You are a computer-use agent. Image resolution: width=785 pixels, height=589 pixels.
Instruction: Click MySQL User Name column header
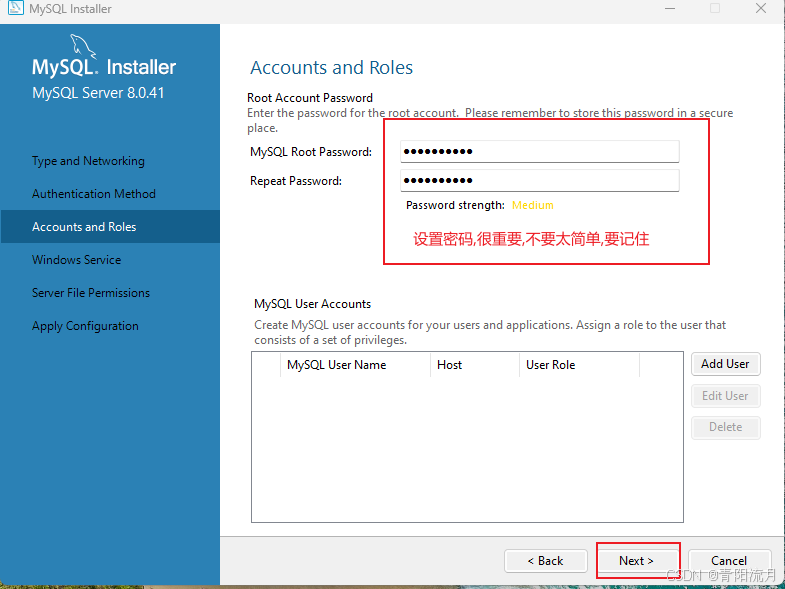(355, 365)
